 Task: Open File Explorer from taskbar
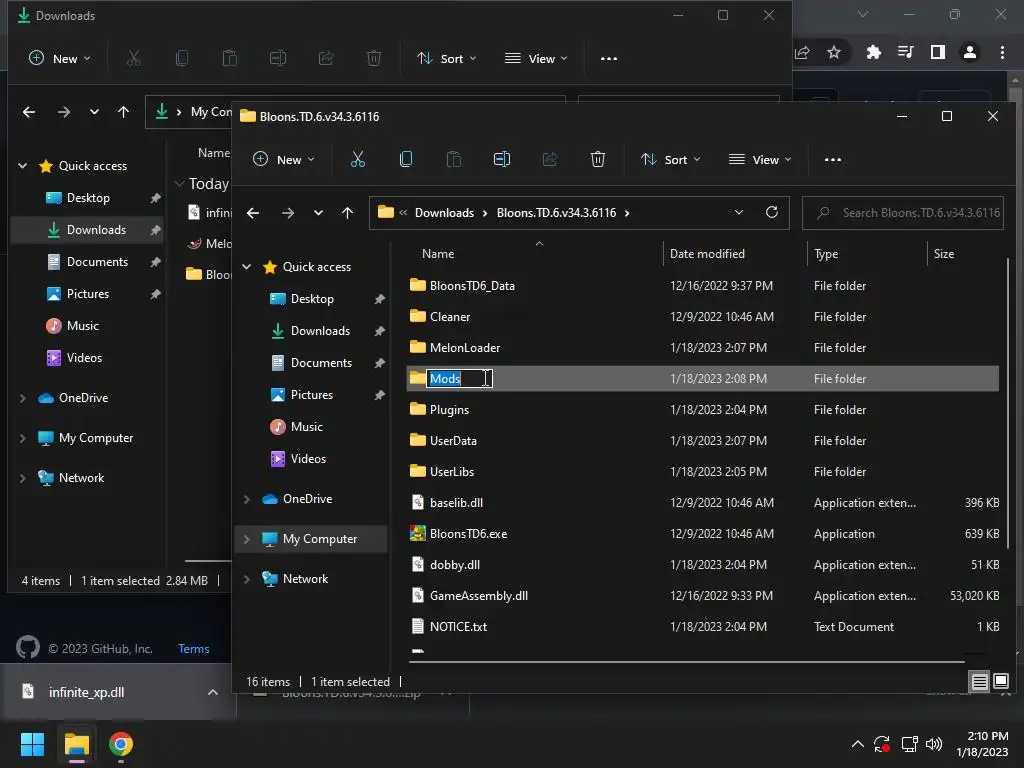point(76,744)
